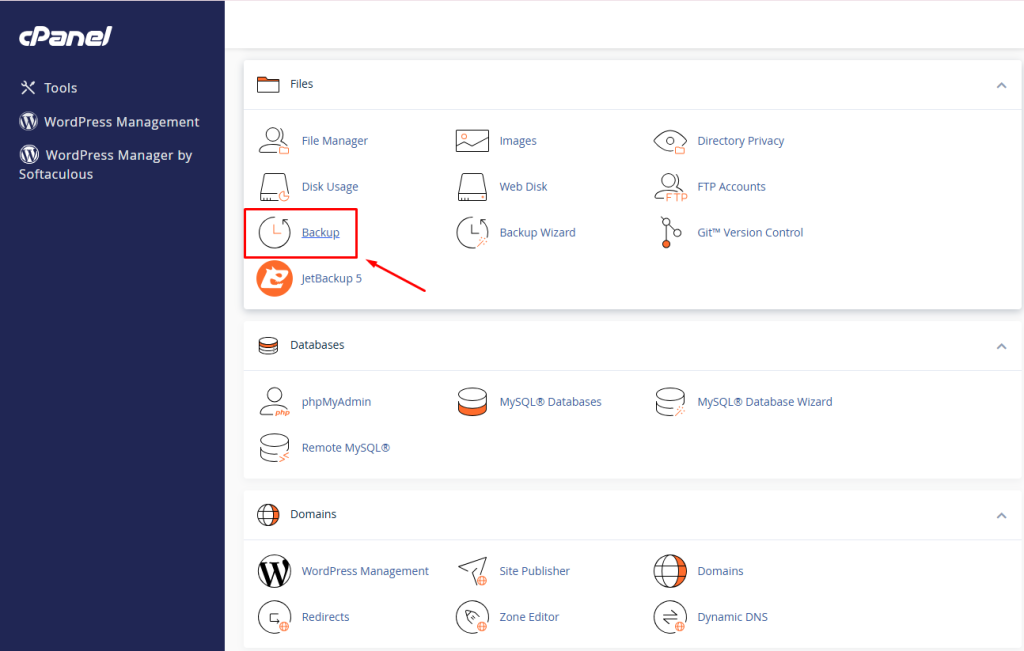Start the MySQL Database Wizard

766,401
